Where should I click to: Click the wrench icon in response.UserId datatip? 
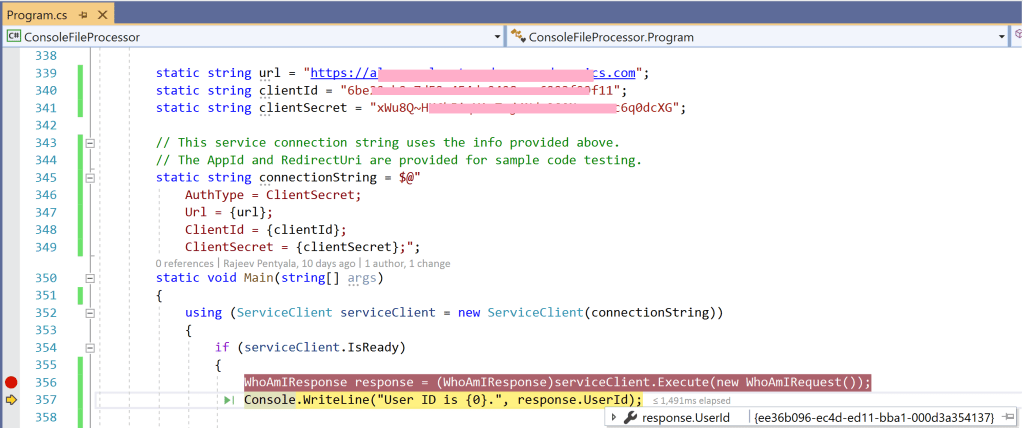[628, 417]
